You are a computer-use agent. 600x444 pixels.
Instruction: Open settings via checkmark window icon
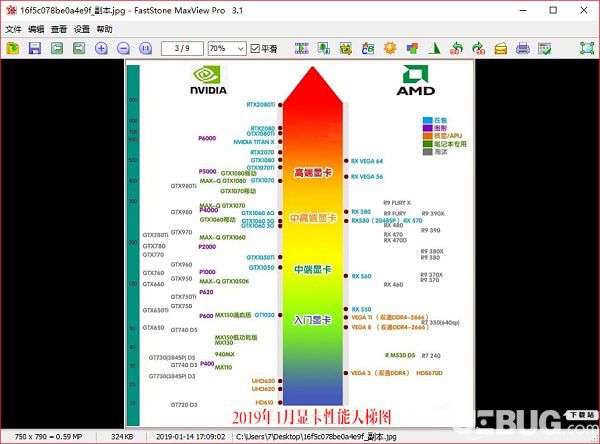(x=545, y=48)
